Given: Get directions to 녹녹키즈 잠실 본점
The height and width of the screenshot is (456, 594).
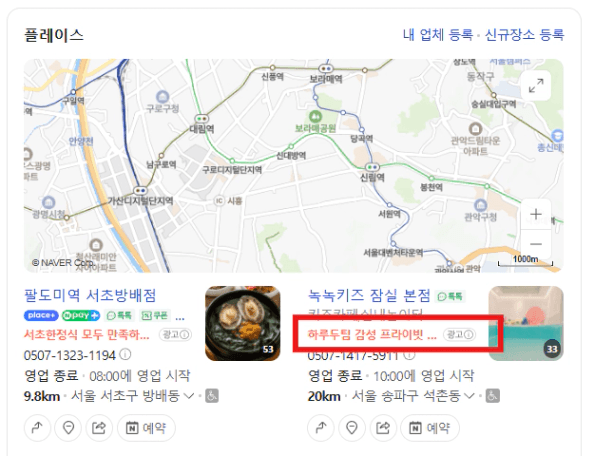Looking at the screenshot, I should (x=321, y=428).
